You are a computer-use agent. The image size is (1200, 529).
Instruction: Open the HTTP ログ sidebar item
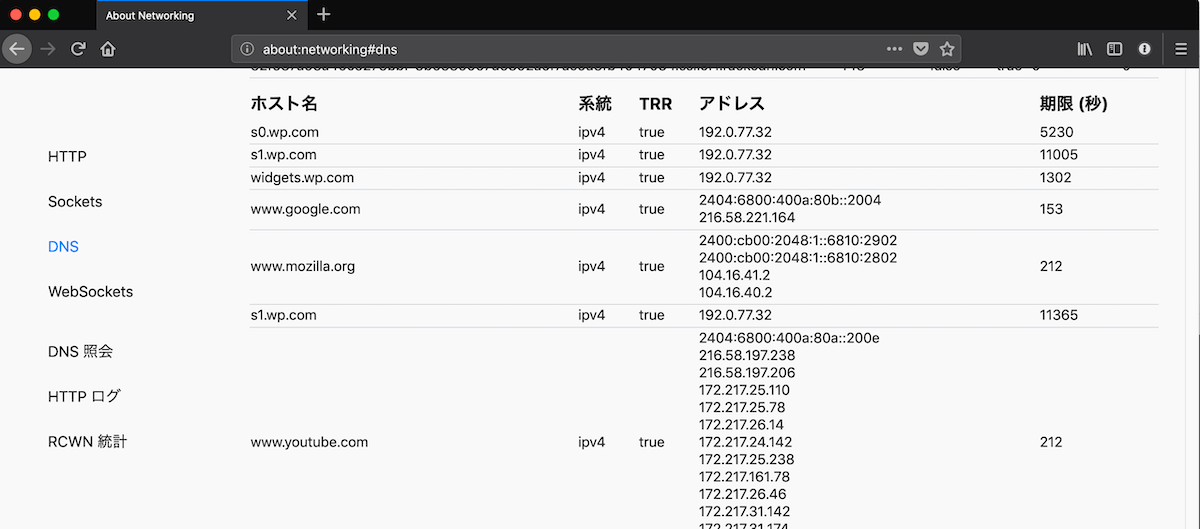coord(84,396)
